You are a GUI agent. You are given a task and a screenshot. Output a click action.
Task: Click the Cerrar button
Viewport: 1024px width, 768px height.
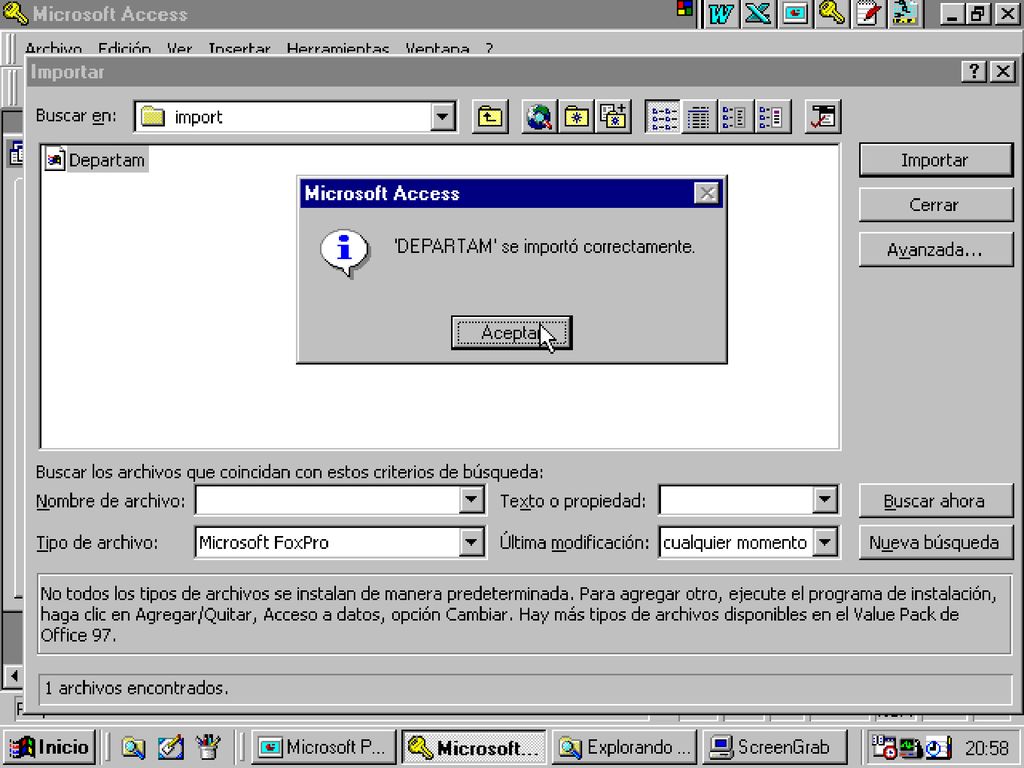click(x=935, y=205)
